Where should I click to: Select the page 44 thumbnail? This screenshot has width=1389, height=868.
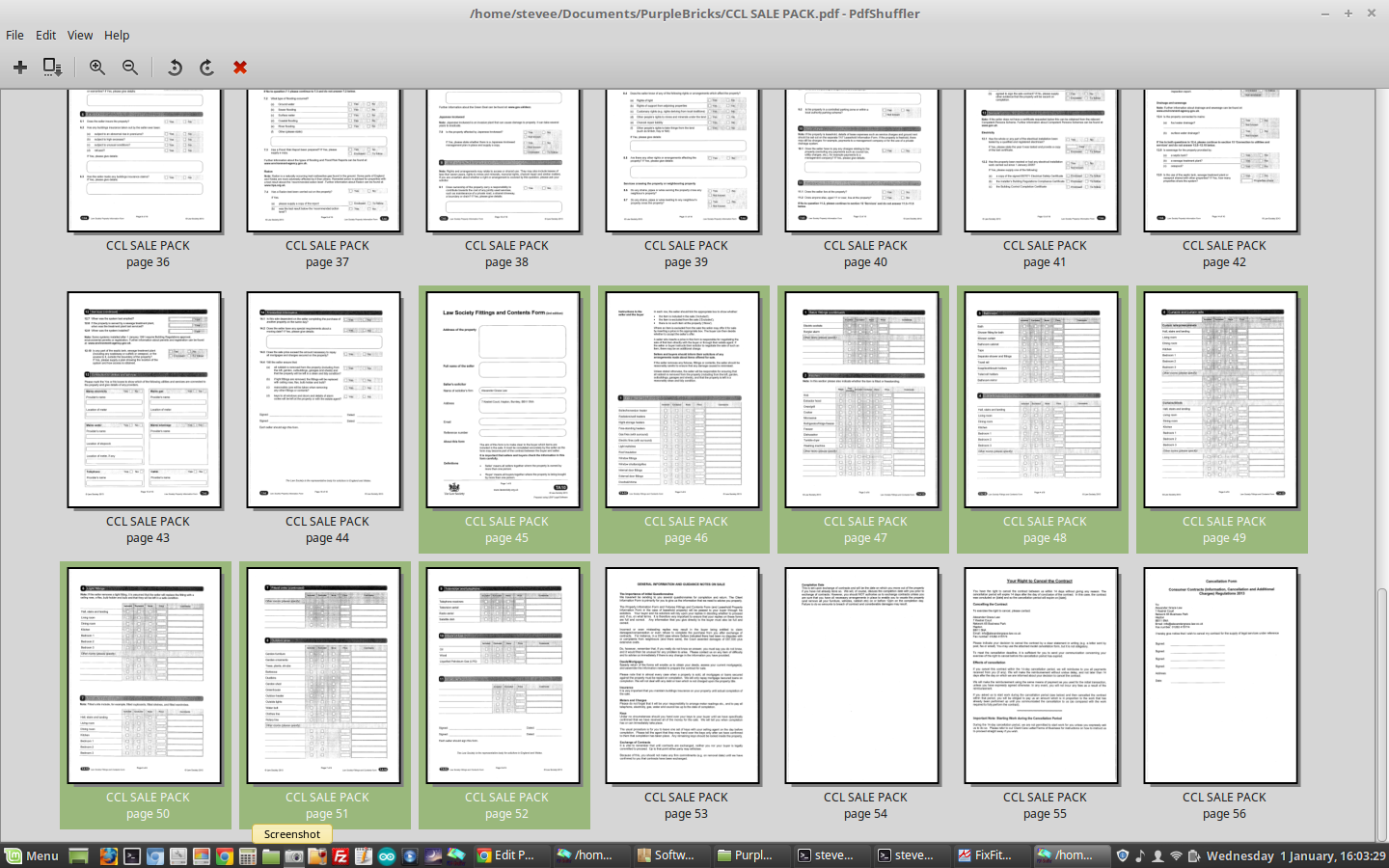click(x=327, y=399)
